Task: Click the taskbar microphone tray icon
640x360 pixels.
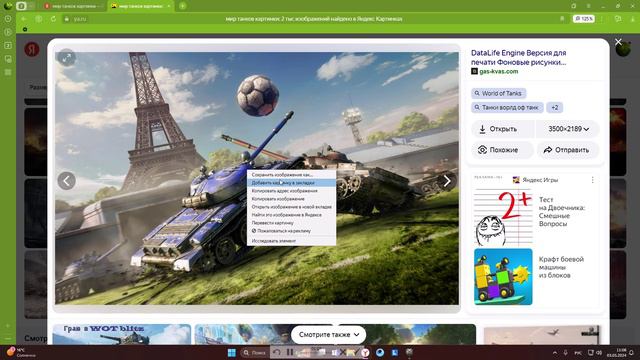Action: [566, 352]
